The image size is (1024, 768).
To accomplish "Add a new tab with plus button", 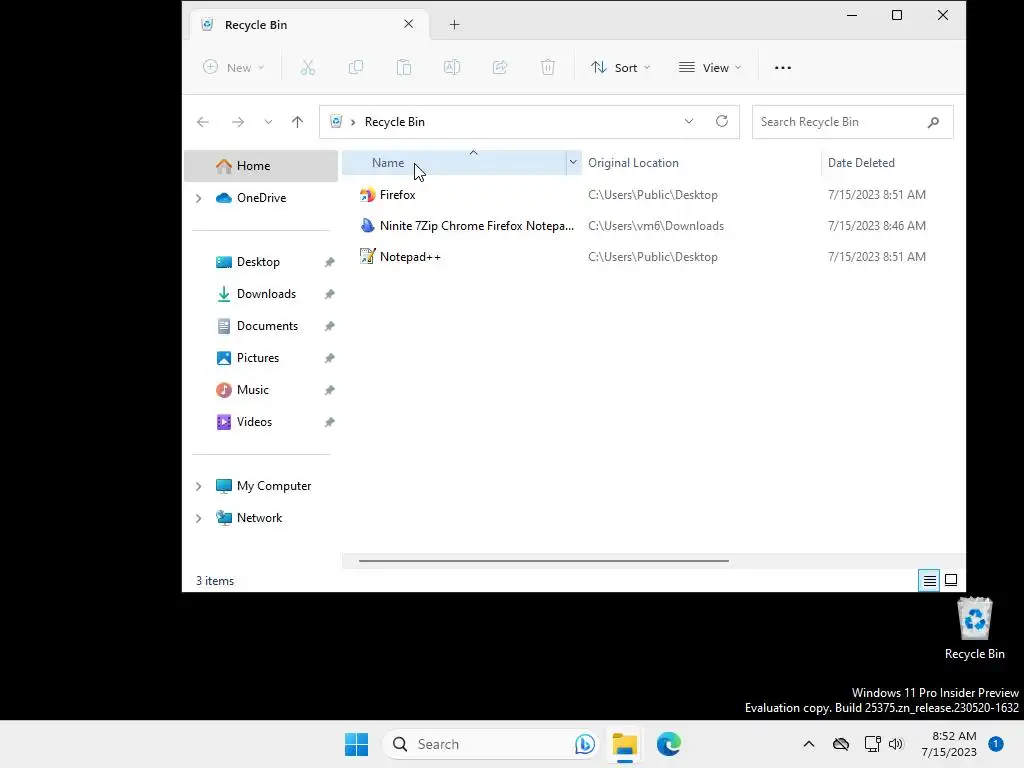I will pos(455,25).
